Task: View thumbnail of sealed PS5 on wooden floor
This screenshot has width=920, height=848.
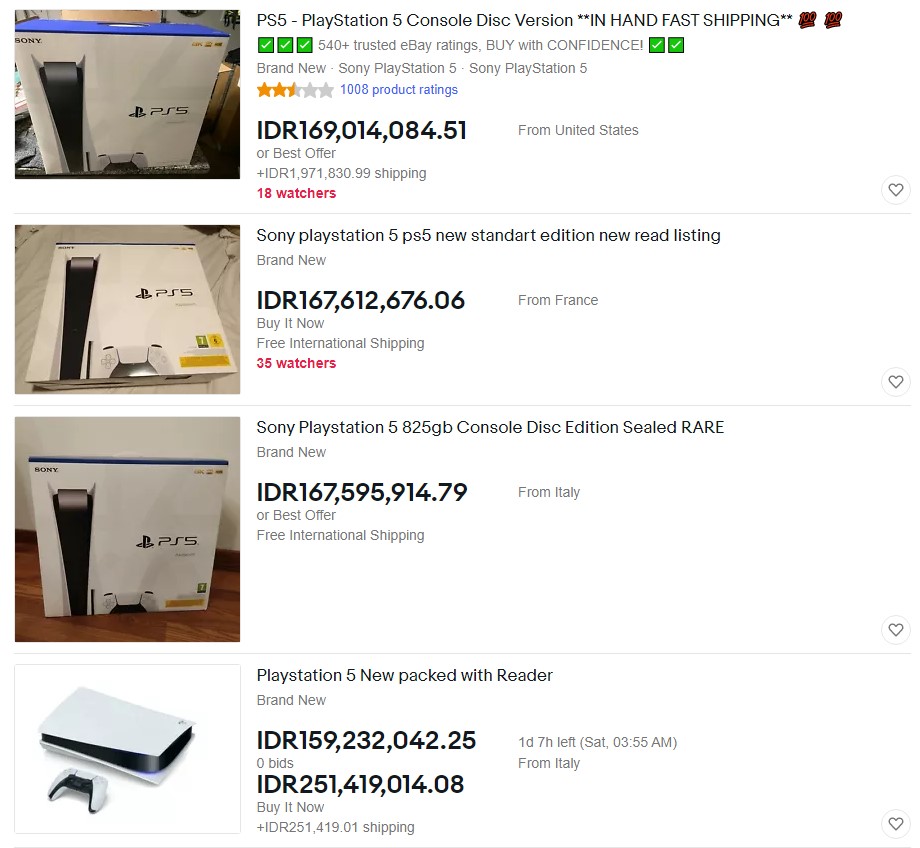Action: click(x=127, y=529)
